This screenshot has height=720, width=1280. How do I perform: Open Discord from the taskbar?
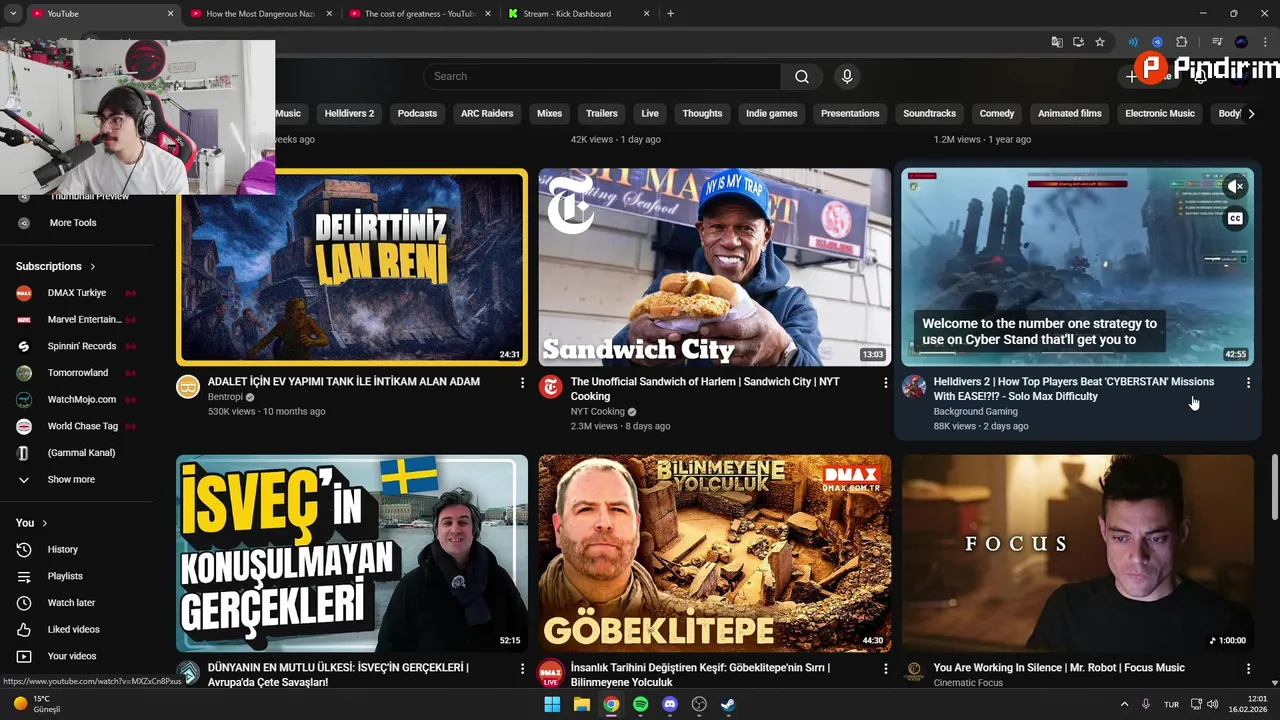[670, 704]
